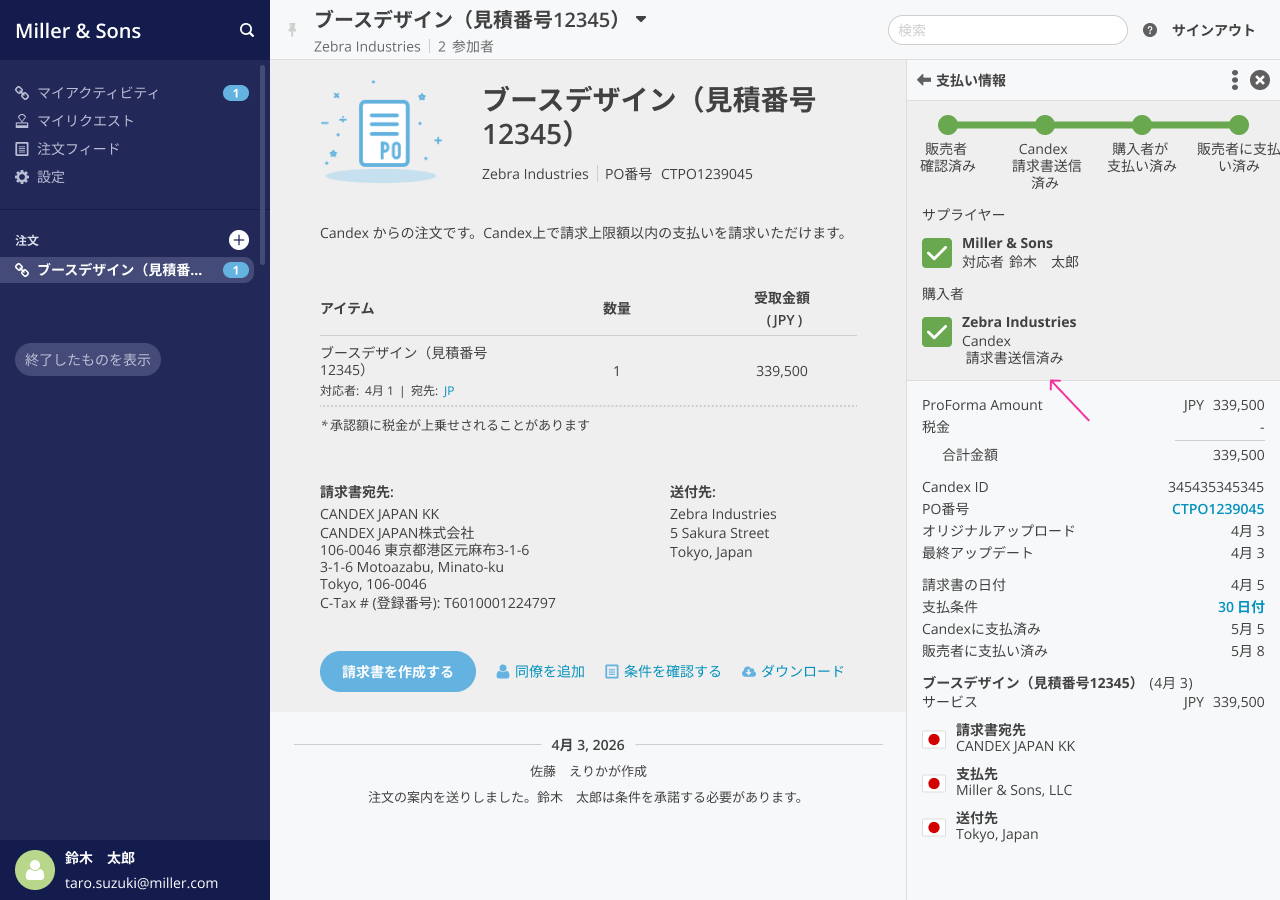Image resolution: width=1280 pixels, height=900 pixels.
Task: Click the ダウンロード link
Action: coord(793,672)
